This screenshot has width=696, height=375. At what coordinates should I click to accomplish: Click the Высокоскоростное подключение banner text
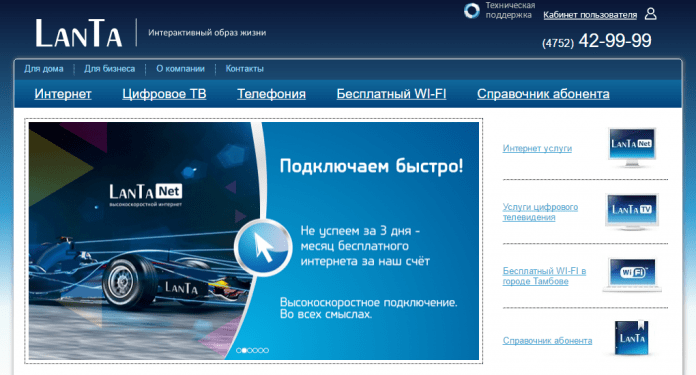tap(368, 308)
